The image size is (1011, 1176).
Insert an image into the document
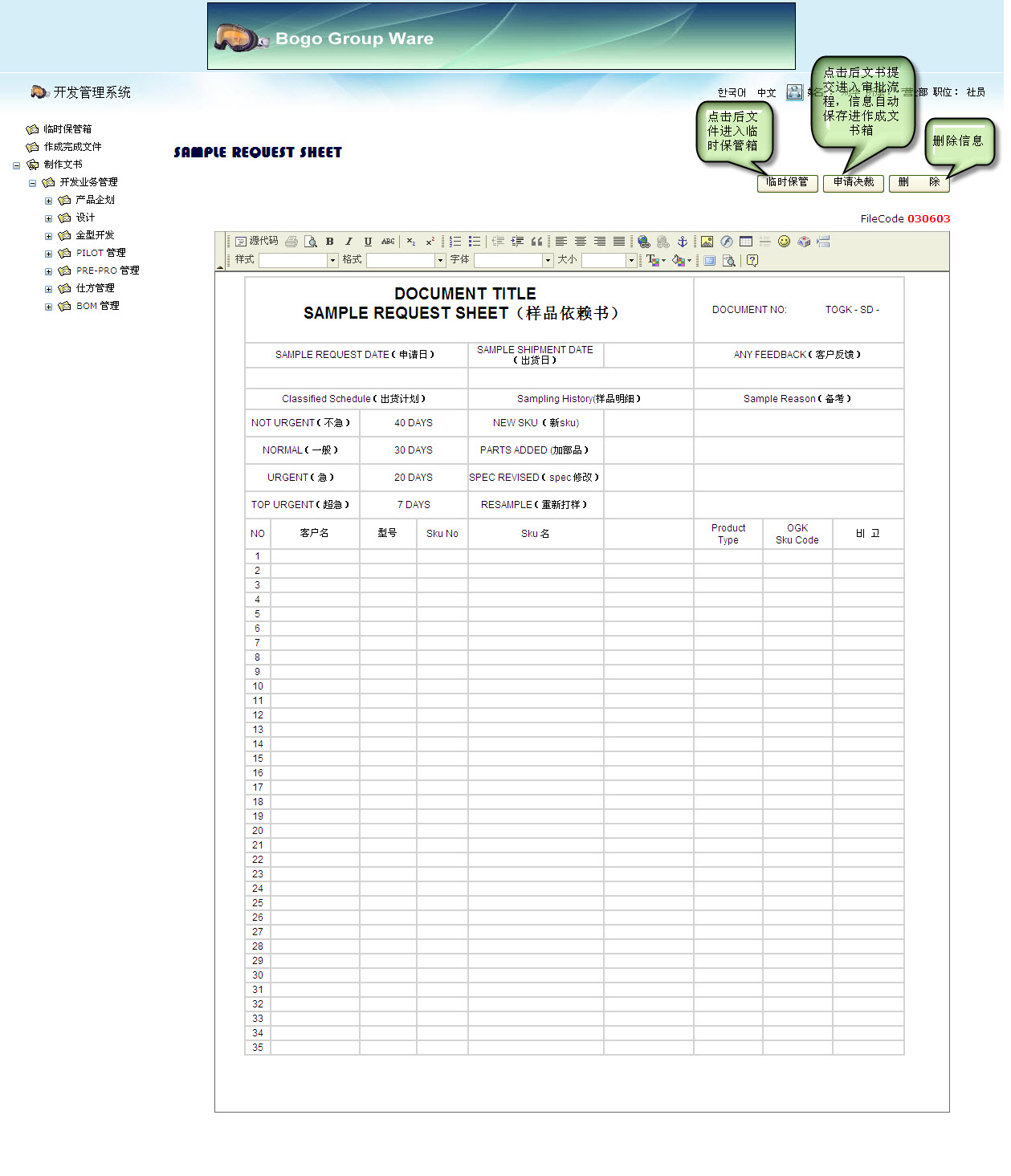707,242
